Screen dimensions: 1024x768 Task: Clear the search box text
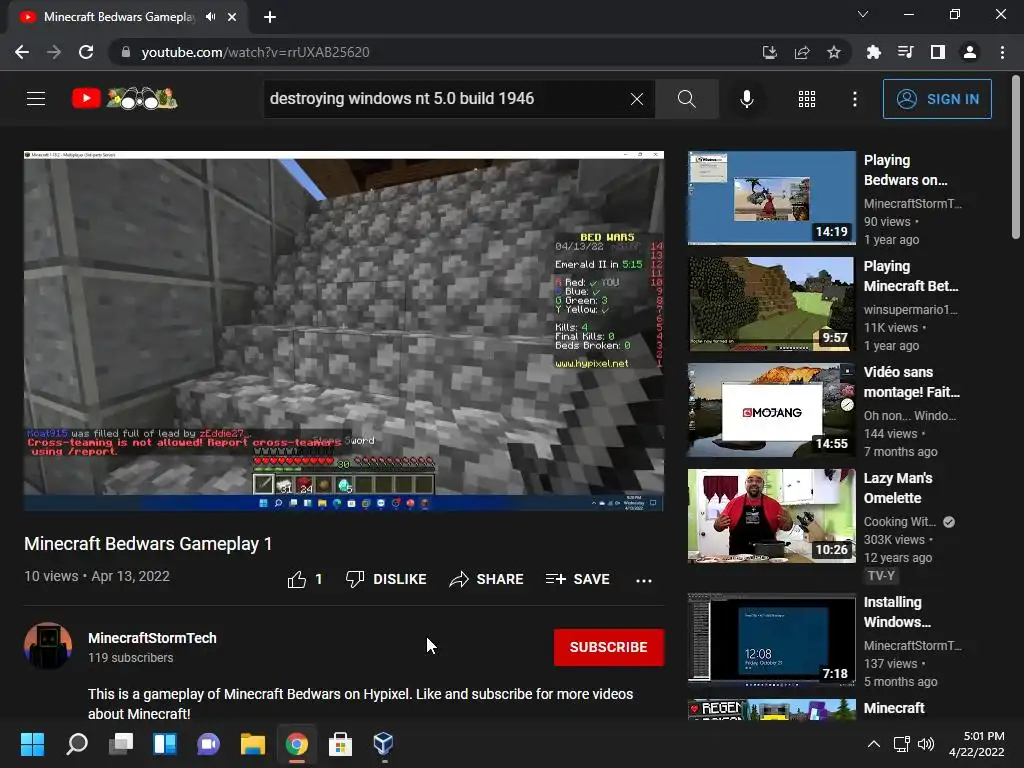pyautogui.click(x=637, y=99)
